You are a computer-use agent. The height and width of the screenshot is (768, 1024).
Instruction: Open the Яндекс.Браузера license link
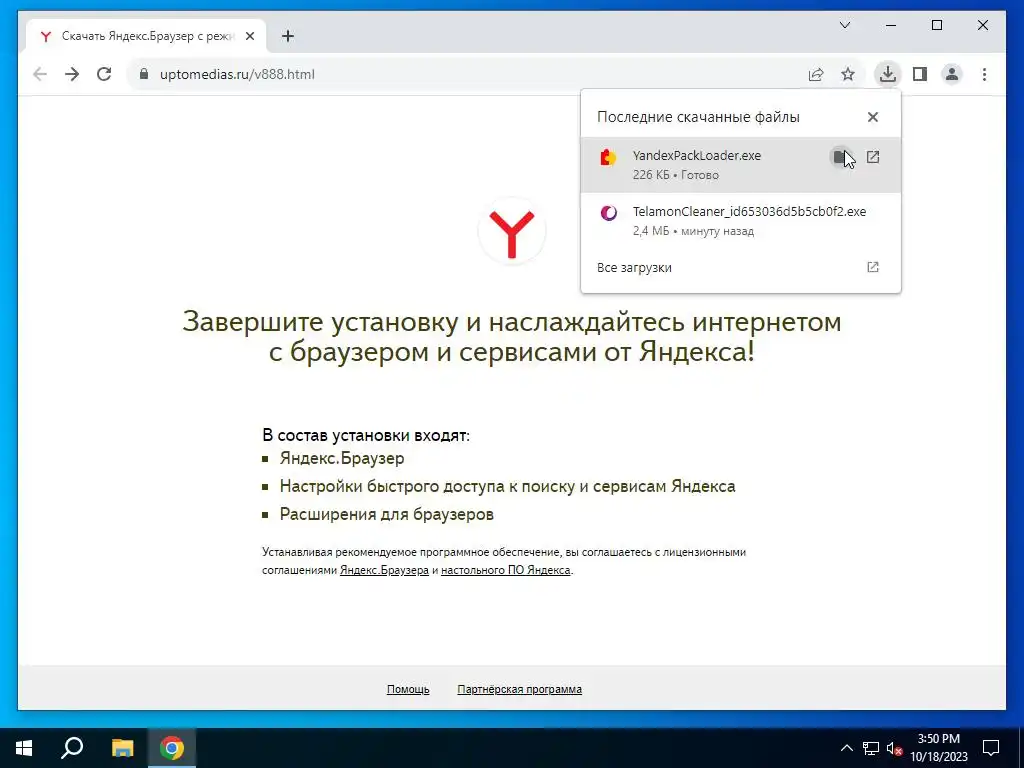384,570
